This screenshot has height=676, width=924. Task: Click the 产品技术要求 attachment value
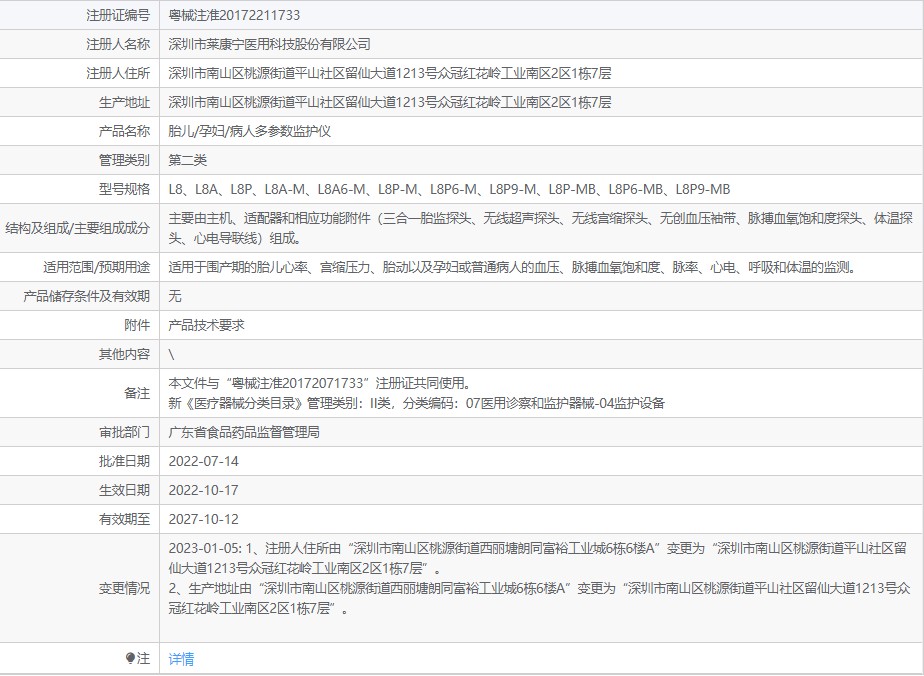pyautogui.click(x=206, y=325)
